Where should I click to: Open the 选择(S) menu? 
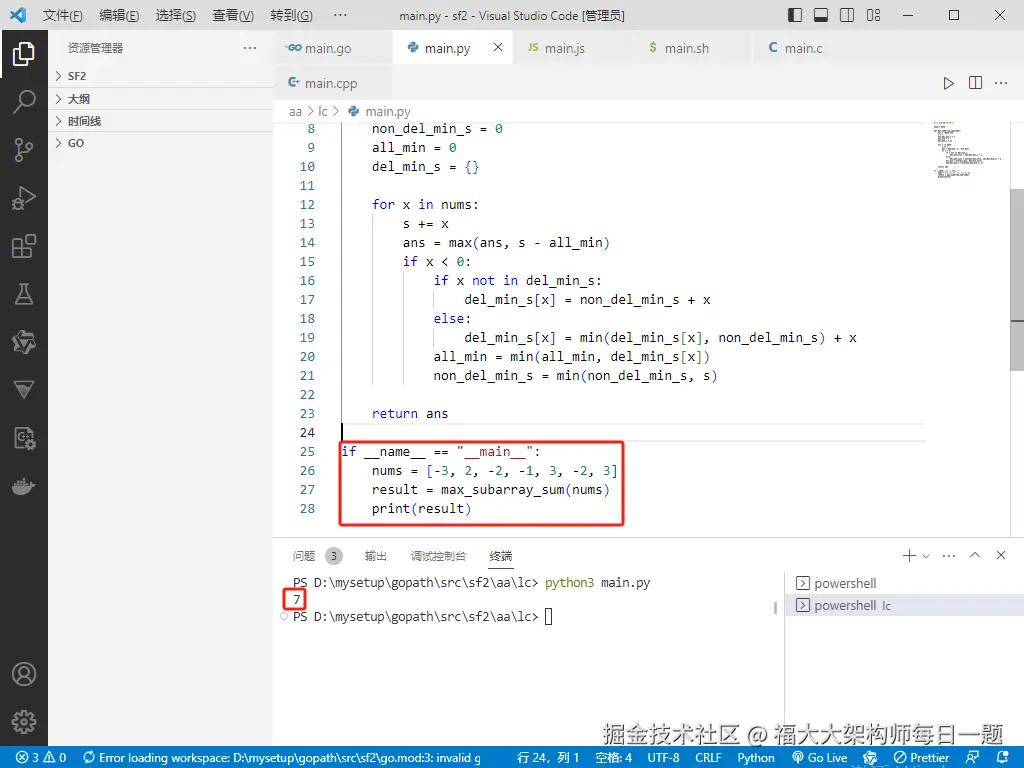pos(176,15)
